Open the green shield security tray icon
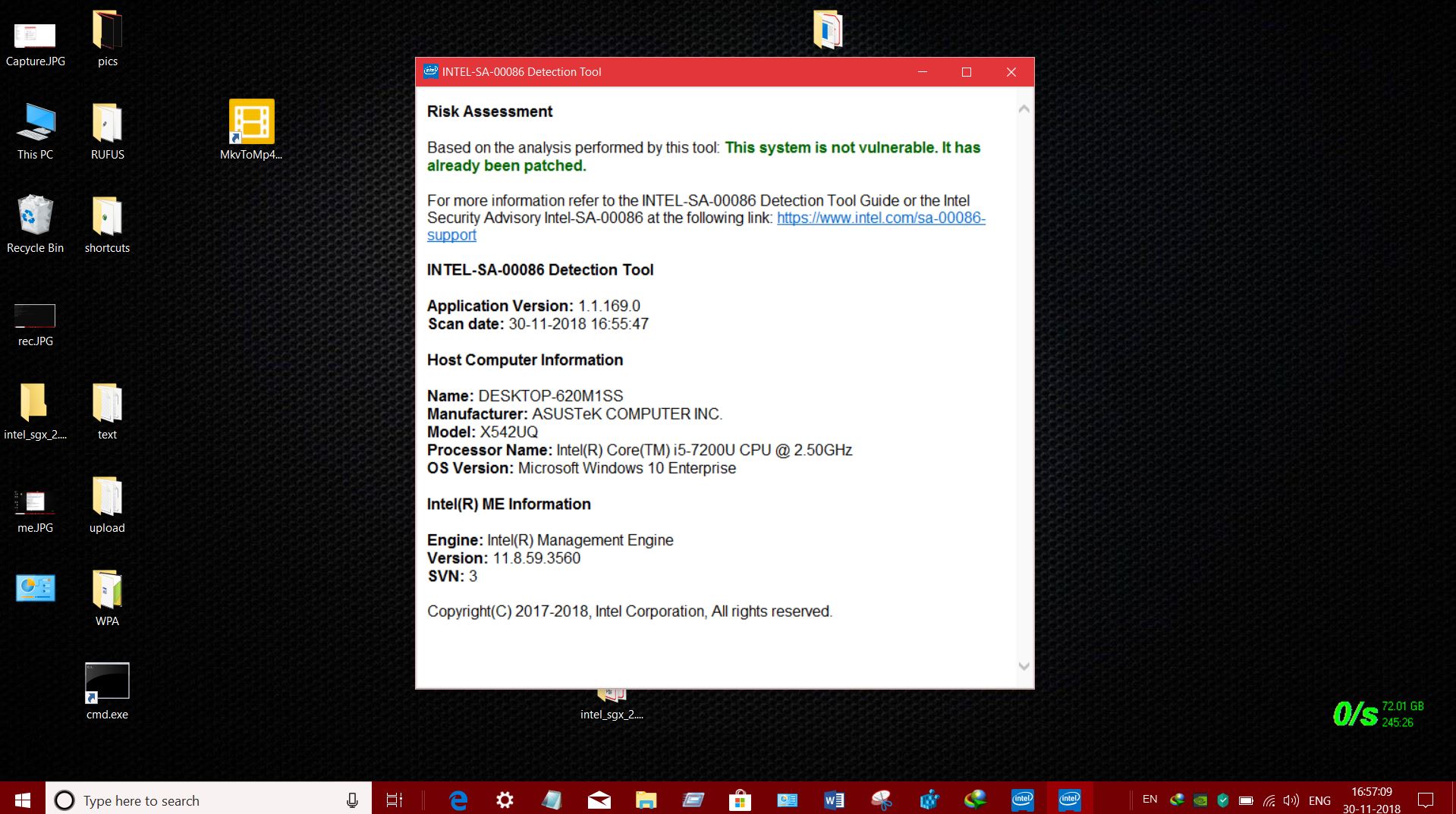 tap(1222, 800)
